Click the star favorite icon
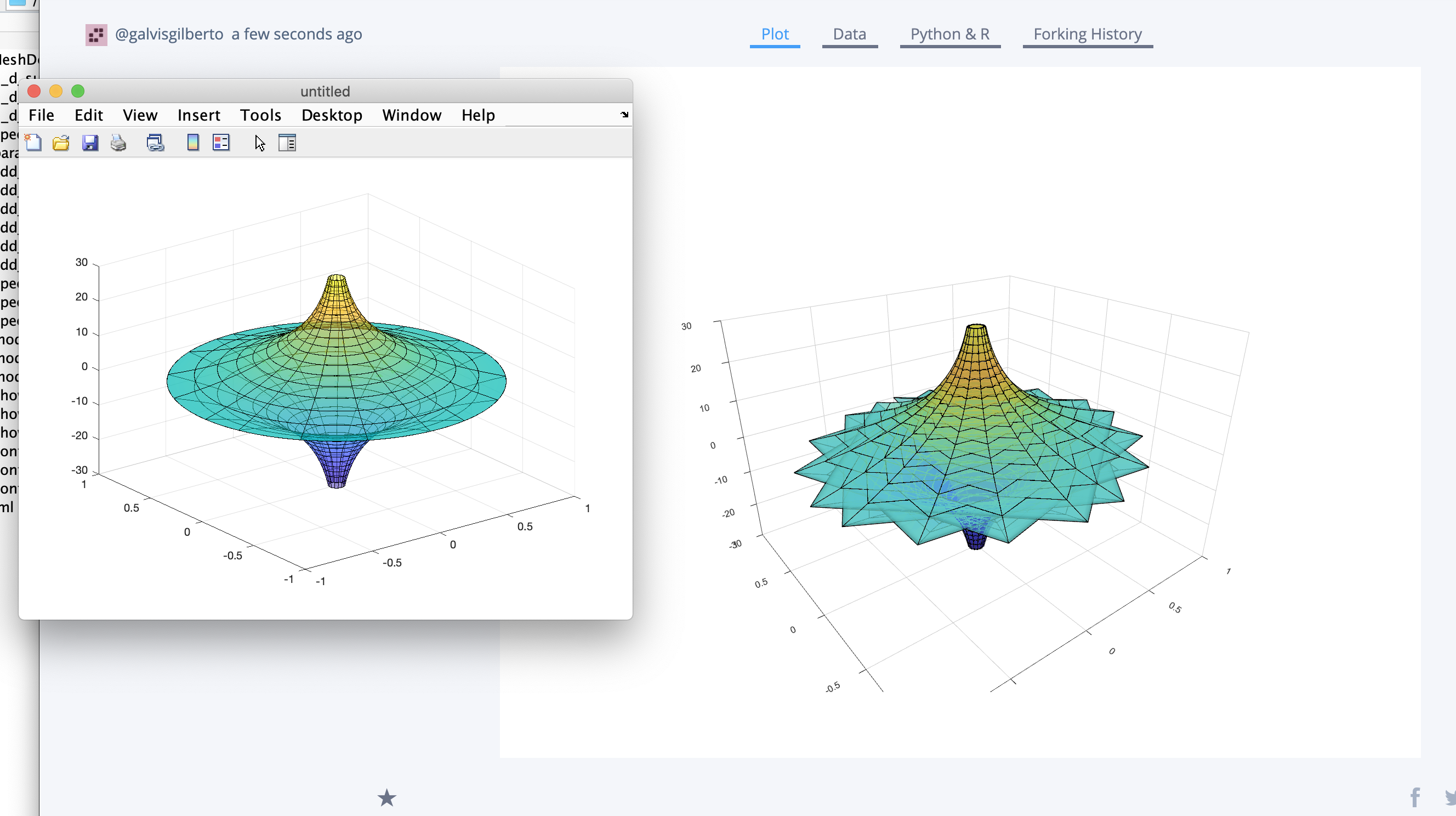The image size is (1456, 816). [386, 798]
